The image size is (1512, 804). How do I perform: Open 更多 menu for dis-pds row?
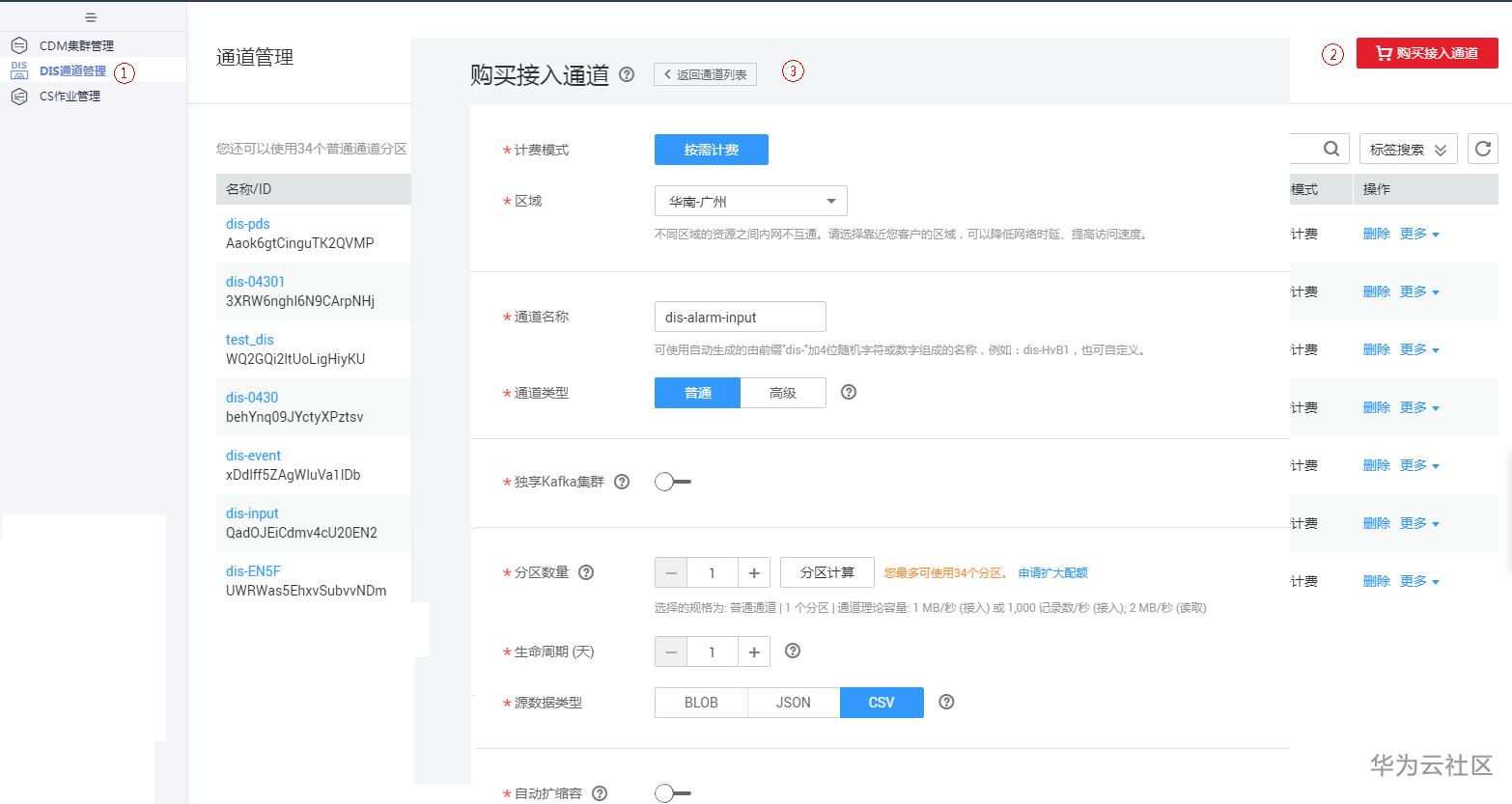coord(1419,234)
